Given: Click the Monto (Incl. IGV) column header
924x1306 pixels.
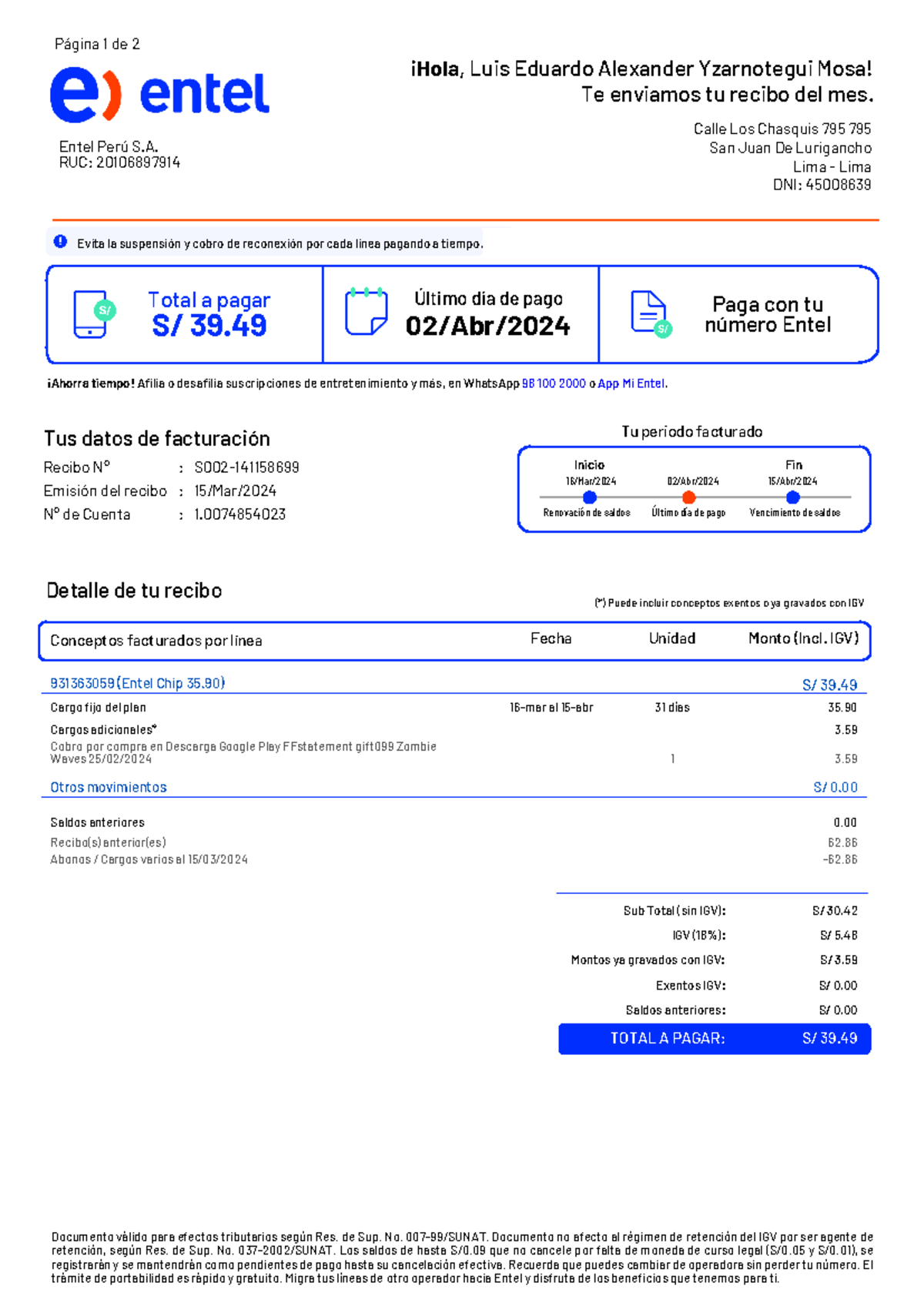Looking at the screenshot, I should 804,638.
